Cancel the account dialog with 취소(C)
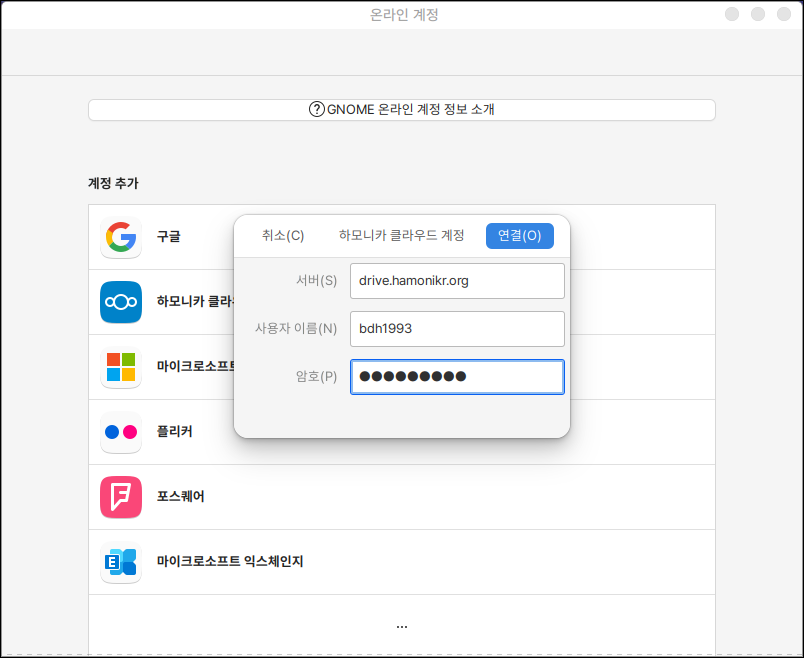The image size is (804, 658). pos(283,236)
